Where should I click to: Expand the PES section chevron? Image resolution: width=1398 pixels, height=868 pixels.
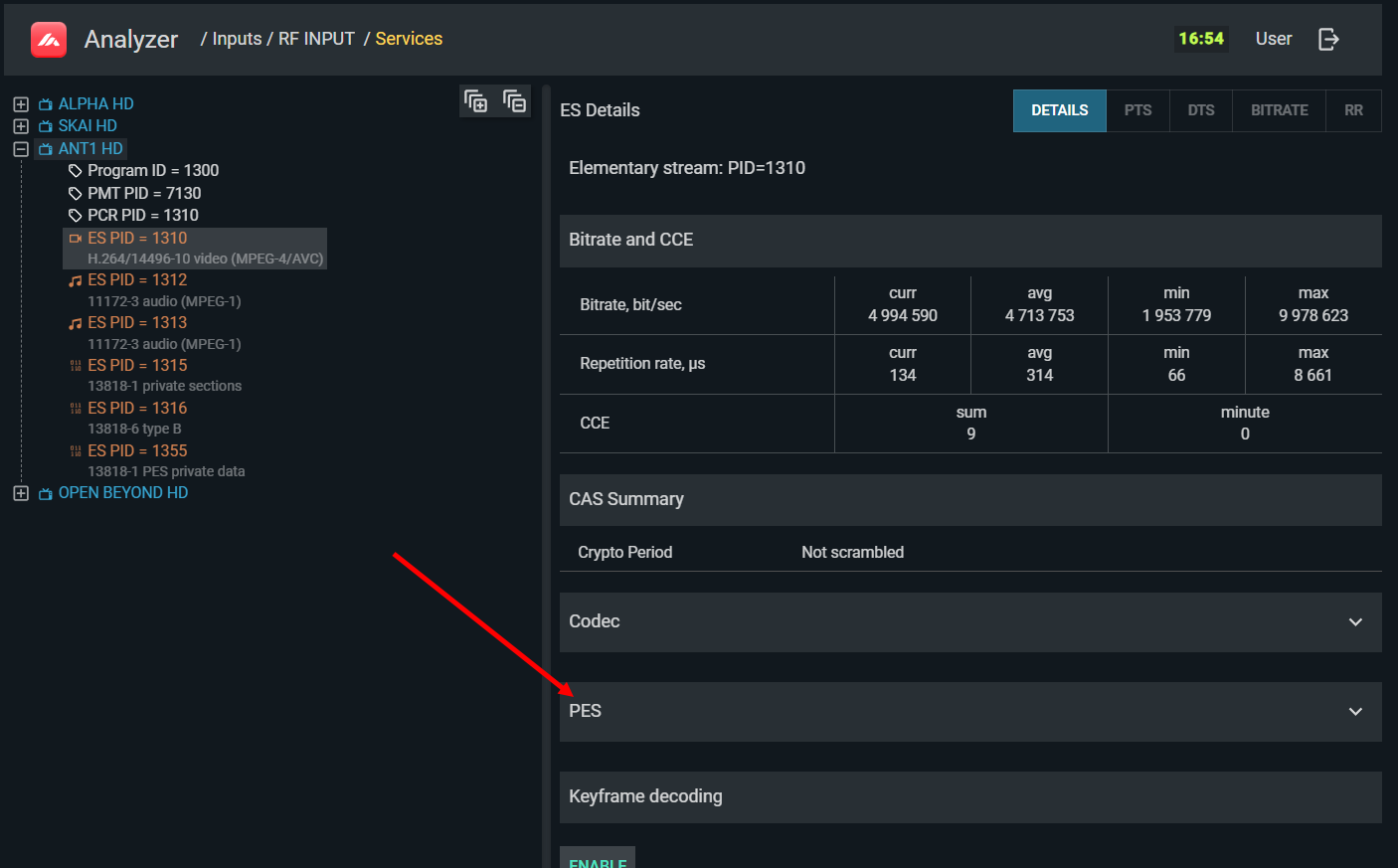pos(1354,712)
